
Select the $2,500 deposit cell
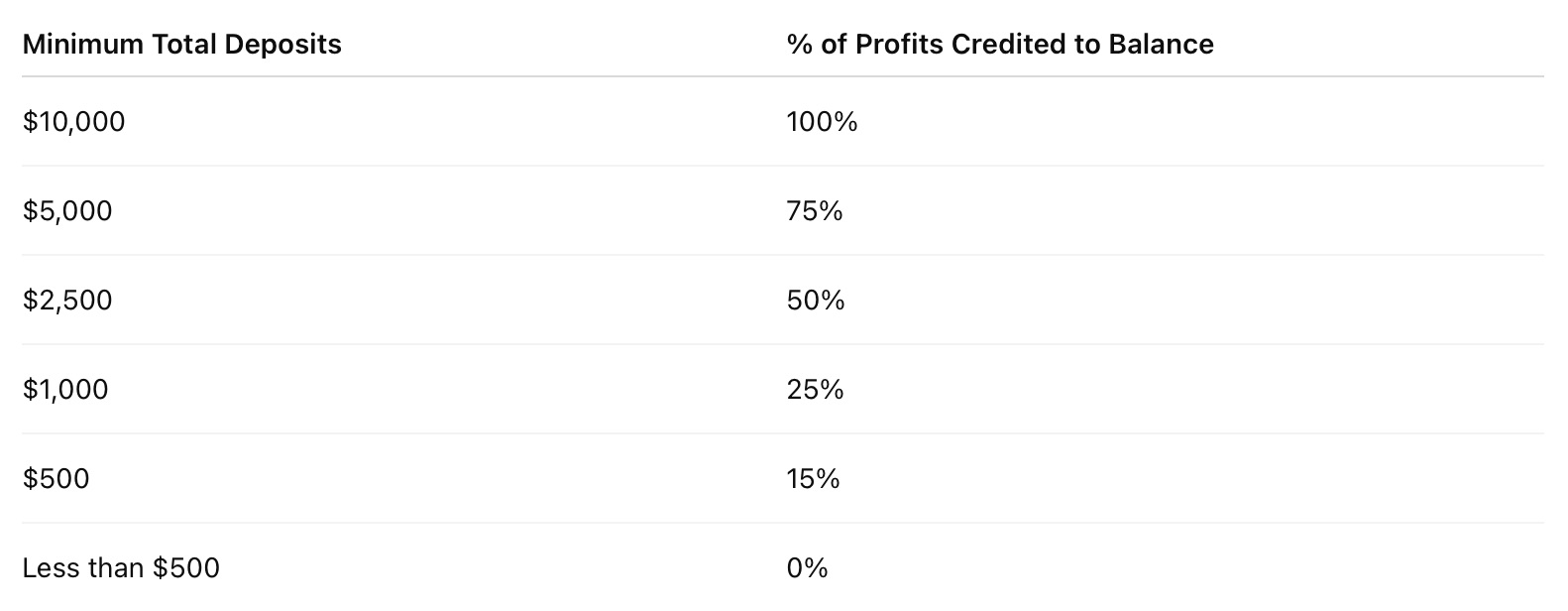pyautogui.click(x=67, y=301)
